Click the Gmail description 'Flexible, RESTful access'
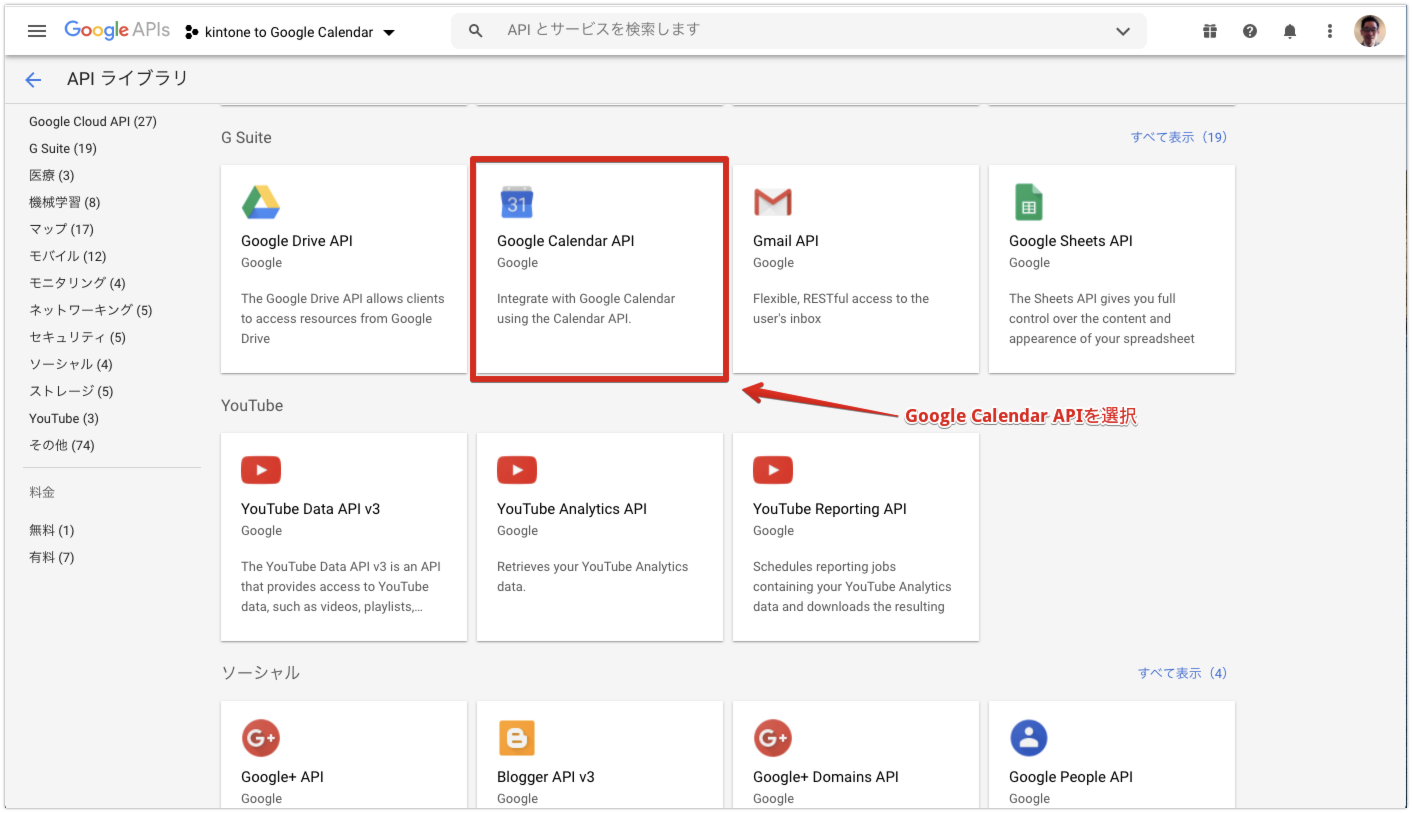The height and width of the screenshot is (813, 1412). [x=841, y=308]
